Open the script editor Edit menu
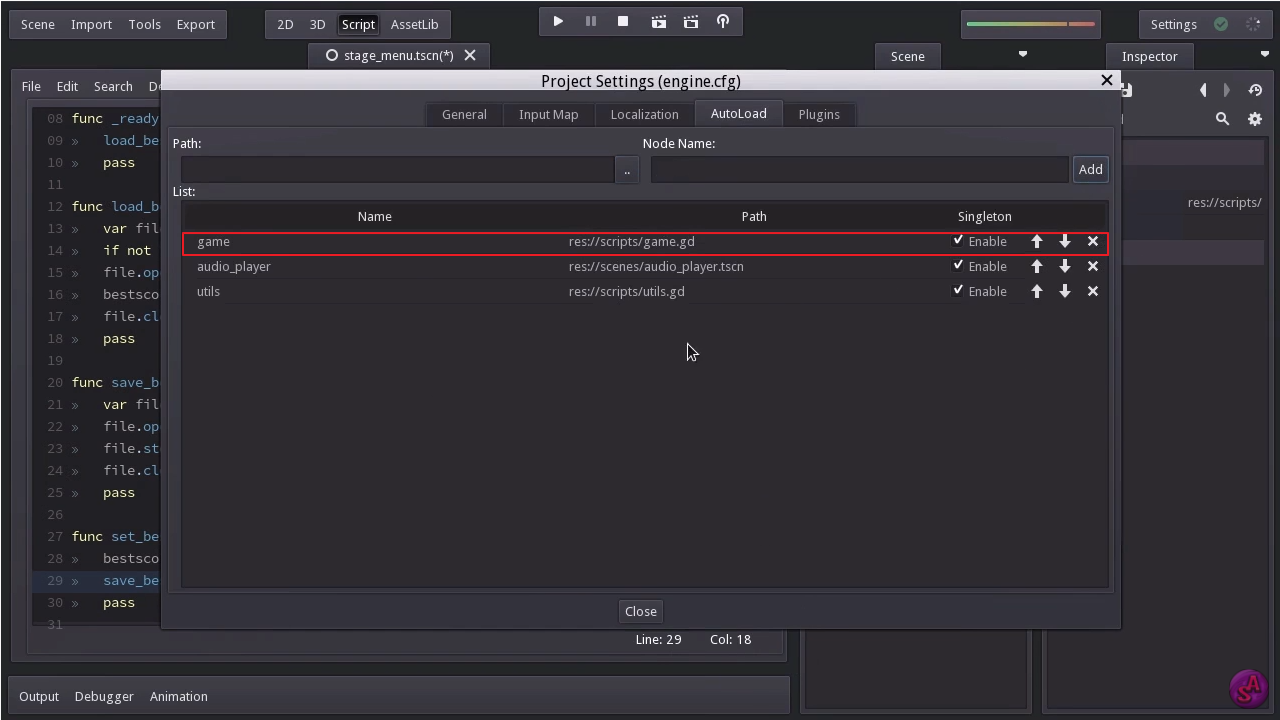Image resolution: width=1280 pixels, height=720 pixels. [67, 86]
